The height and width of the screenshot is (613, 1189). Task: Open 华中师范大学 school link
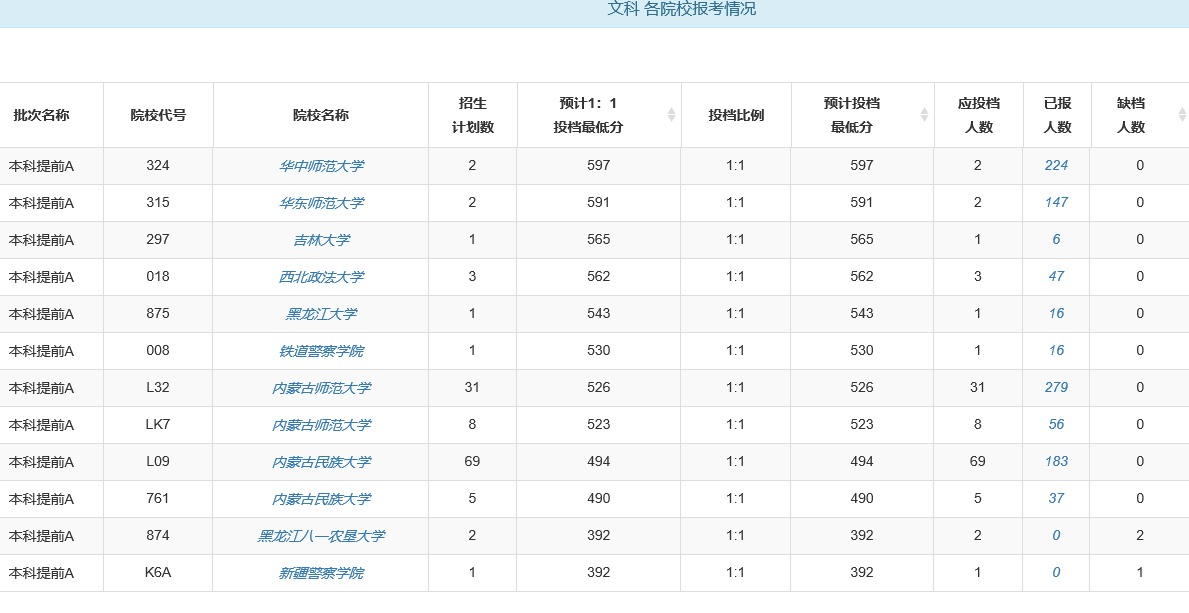[320, 166]
